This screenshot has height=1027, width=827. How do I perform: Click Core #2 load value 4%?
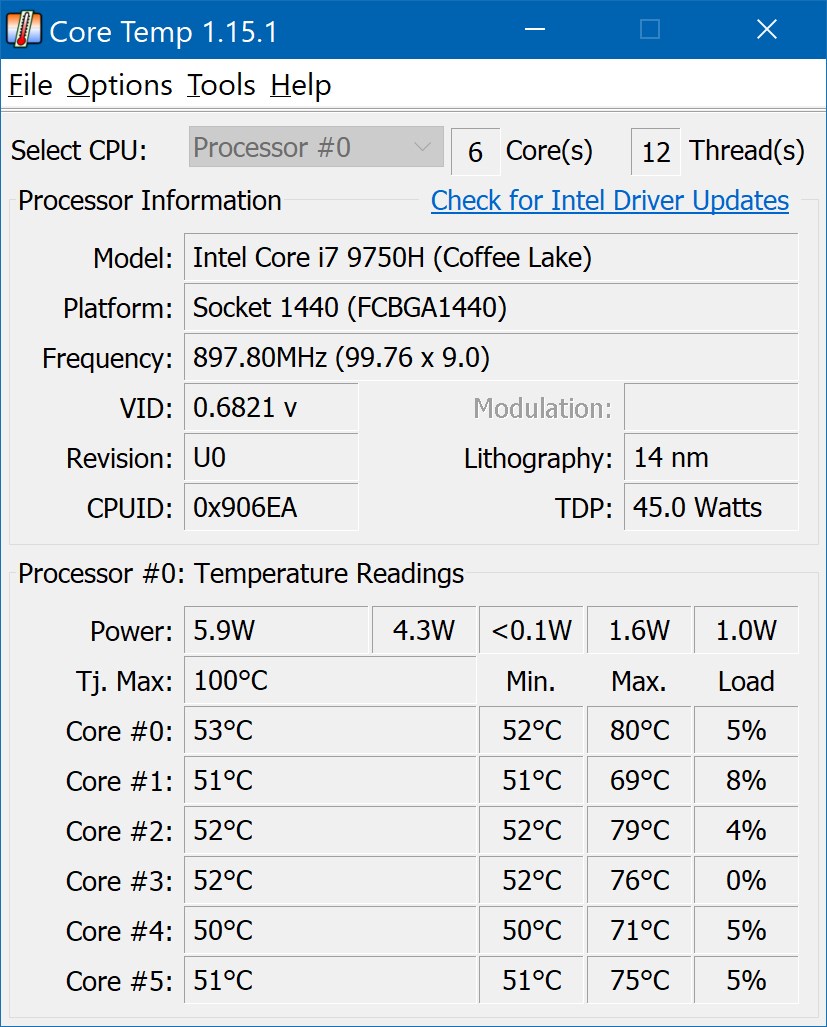point(746,831)
